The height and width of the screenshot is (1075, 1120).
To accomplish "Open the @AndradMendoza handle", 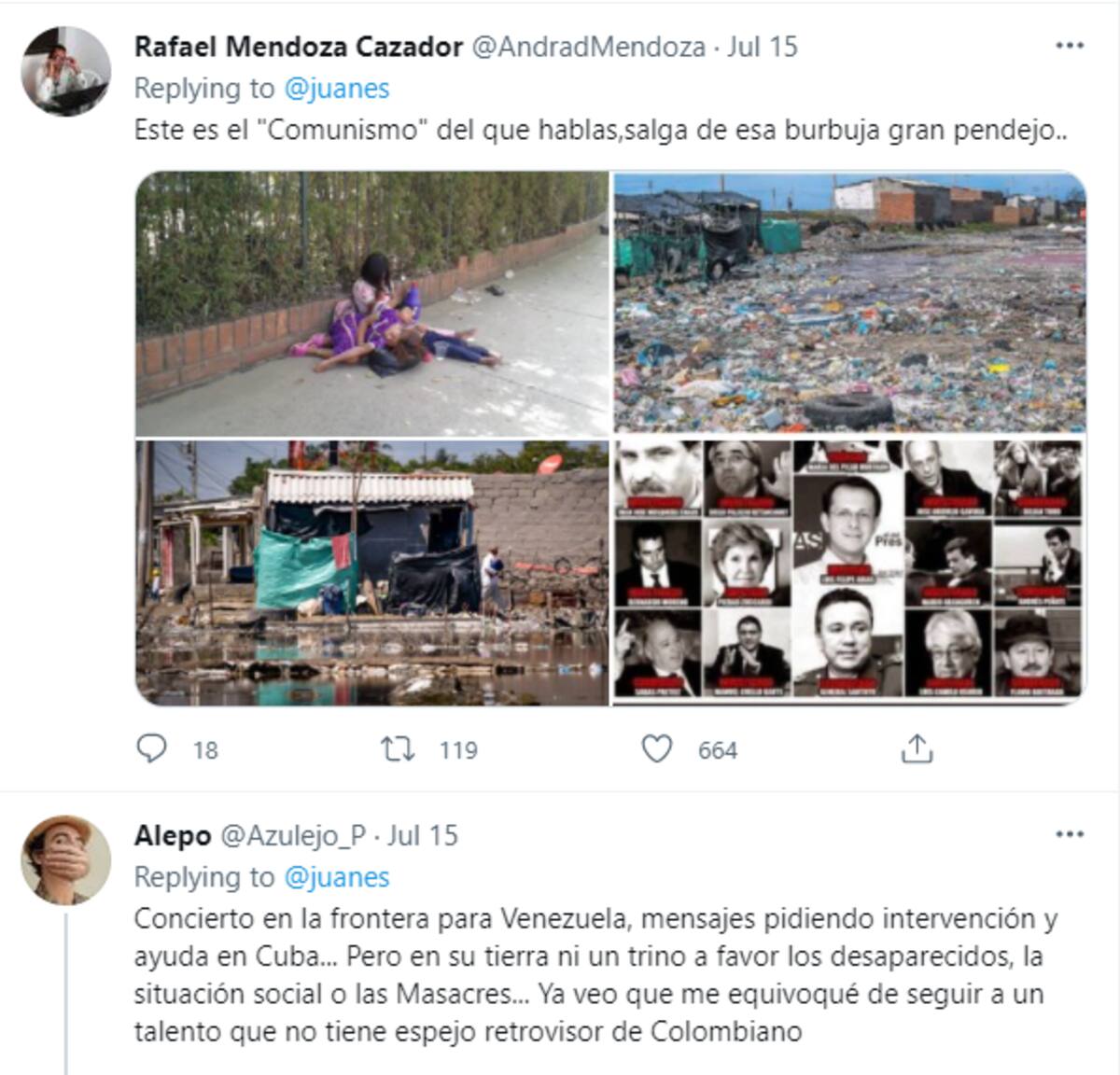I will pos(589,47).
